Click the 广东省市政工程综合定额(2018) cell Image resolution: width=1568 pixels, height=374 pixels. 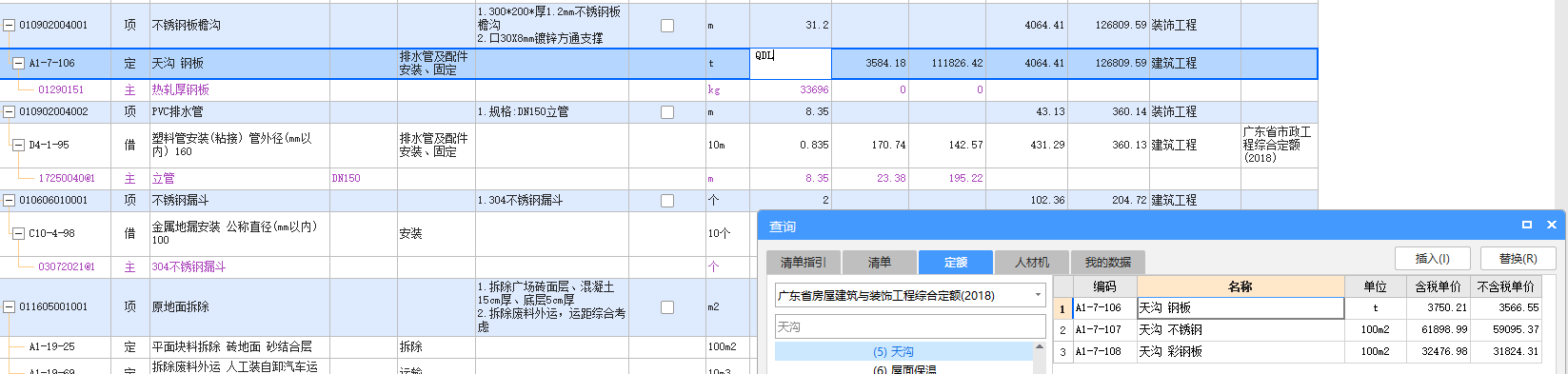1279,146
